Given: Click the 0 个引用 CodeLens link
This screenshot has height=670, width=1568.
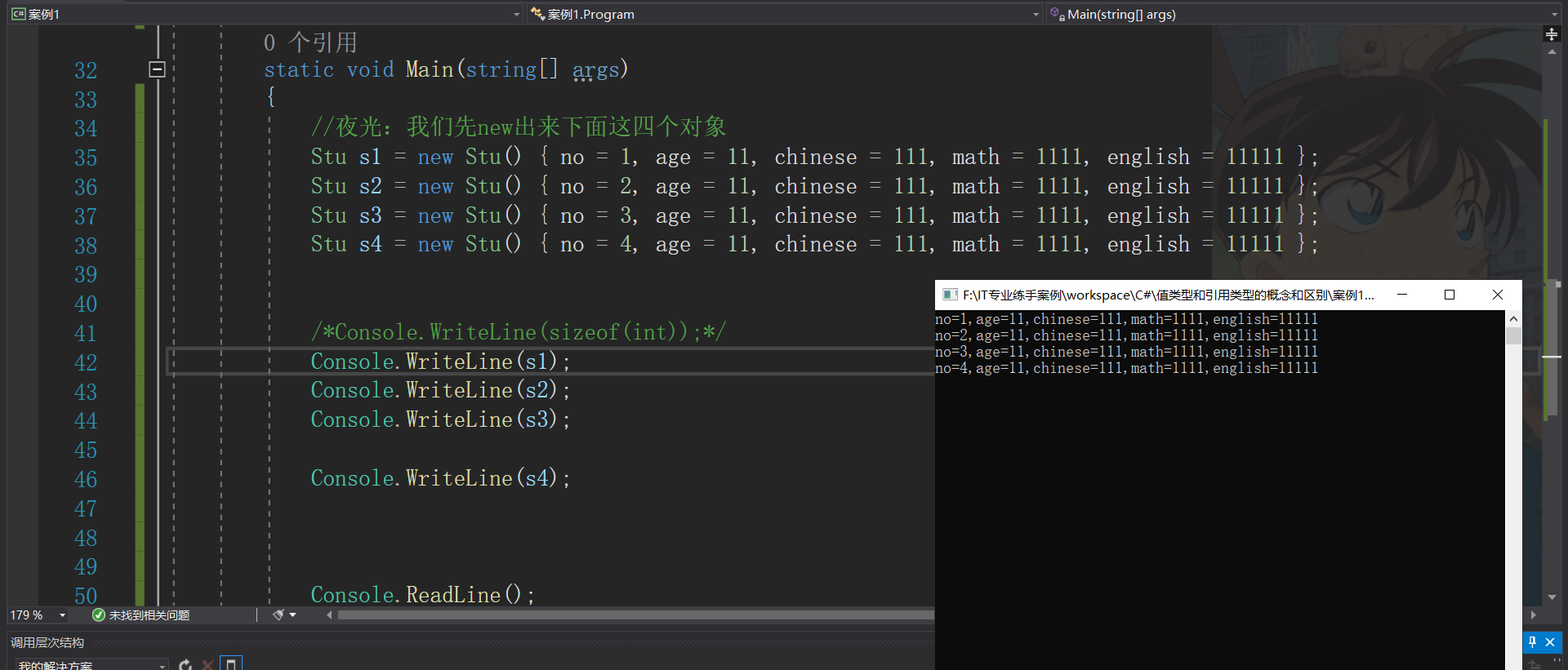Looking at the screenshot, I should (x=310, y=42).
